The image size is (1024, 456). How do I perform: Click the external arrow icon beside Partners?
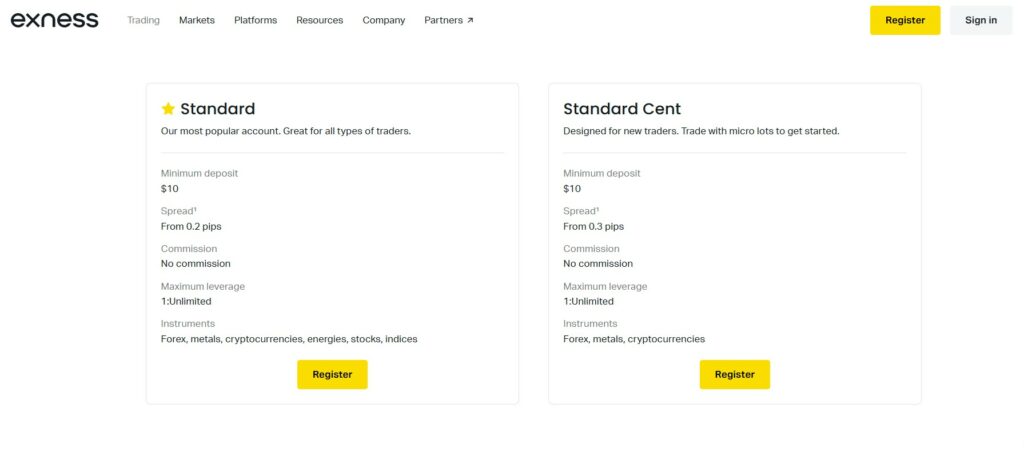tap(470, 20)
